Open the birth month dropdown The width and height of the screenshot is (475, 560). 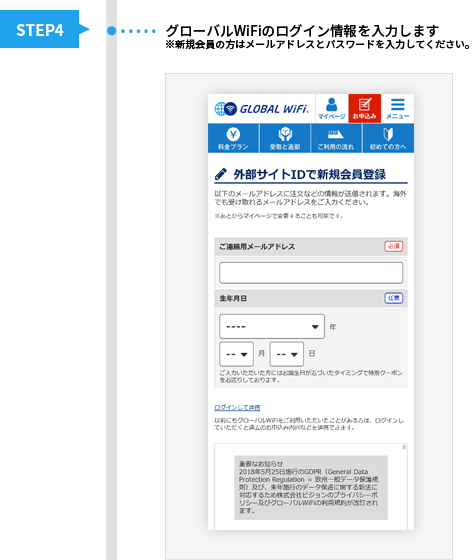(236, 354)
